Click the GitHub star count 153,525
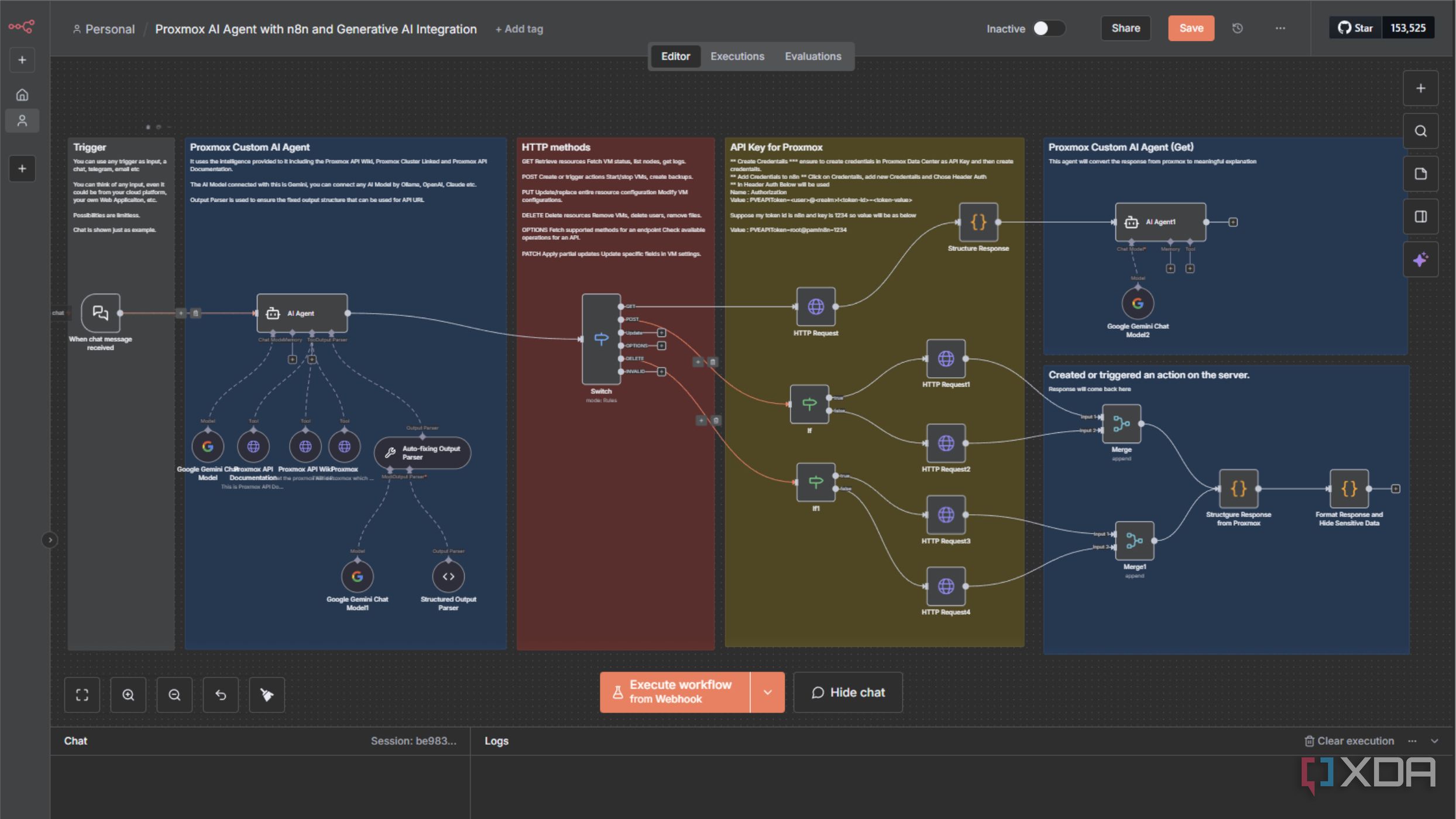1456x819 pixels. pyautogui.click(x=1407, y=28)
